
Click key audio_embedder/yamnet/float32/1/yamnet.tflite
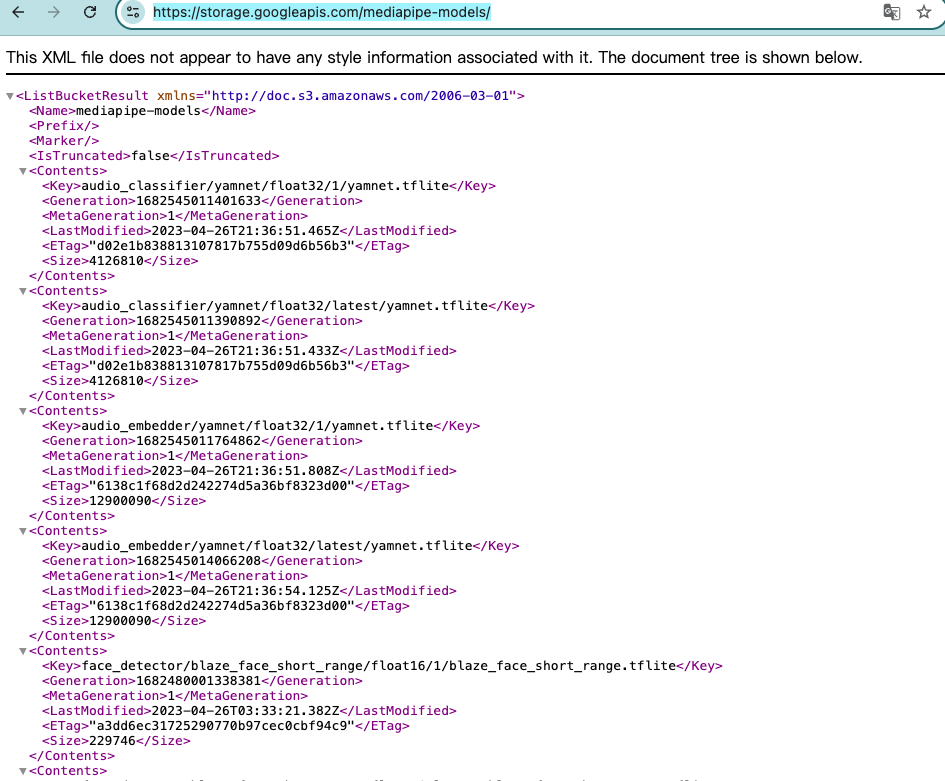(x=257, y=426)
